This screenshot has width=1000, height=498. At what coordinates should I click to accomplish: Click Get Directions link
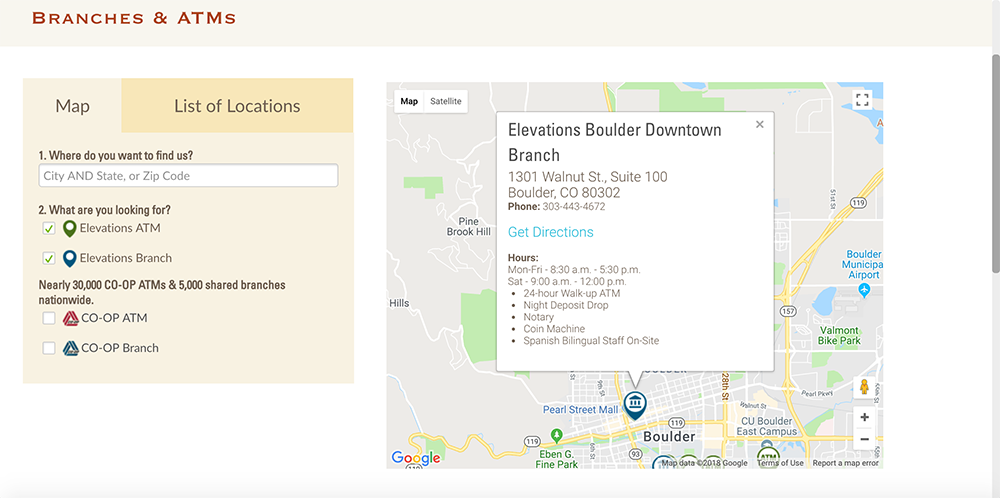point(550,232)
